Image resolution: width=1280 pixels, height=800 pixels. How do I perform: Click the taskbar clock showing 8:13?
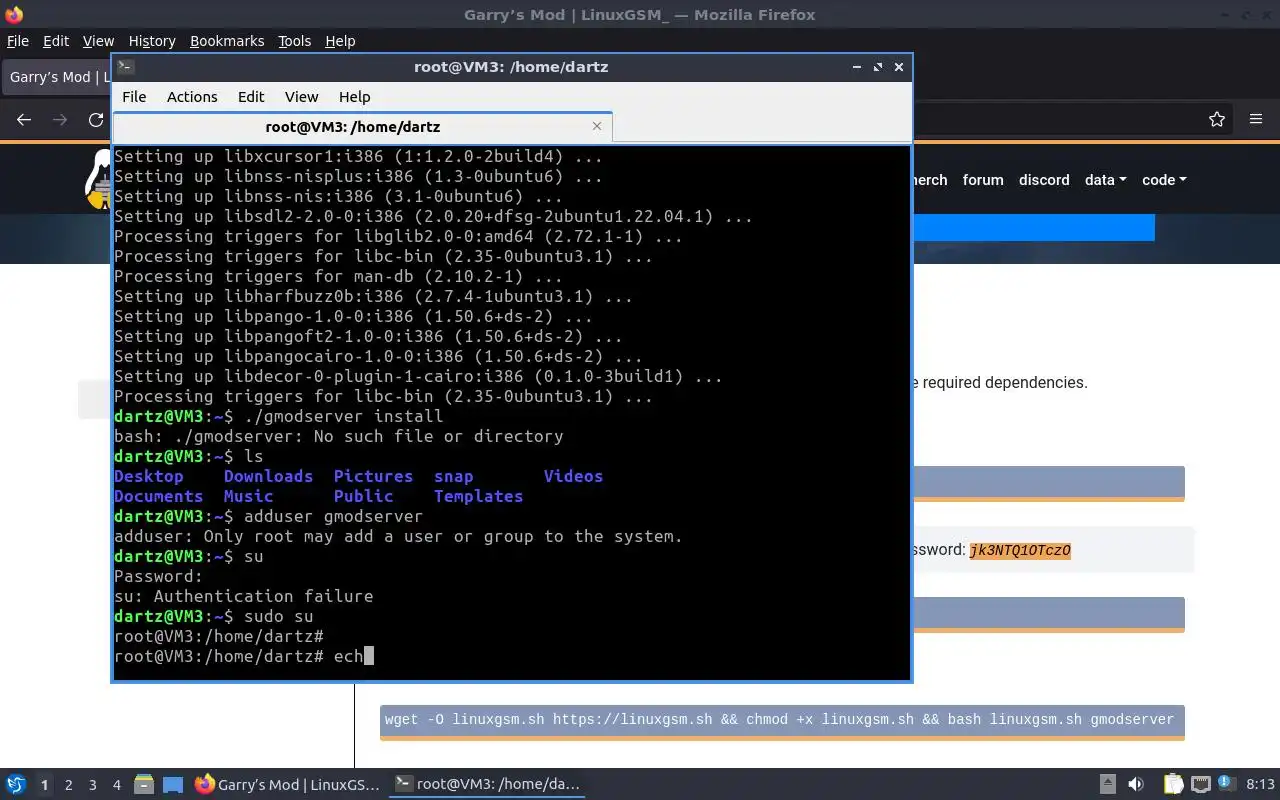click(x=1260, y=785)
